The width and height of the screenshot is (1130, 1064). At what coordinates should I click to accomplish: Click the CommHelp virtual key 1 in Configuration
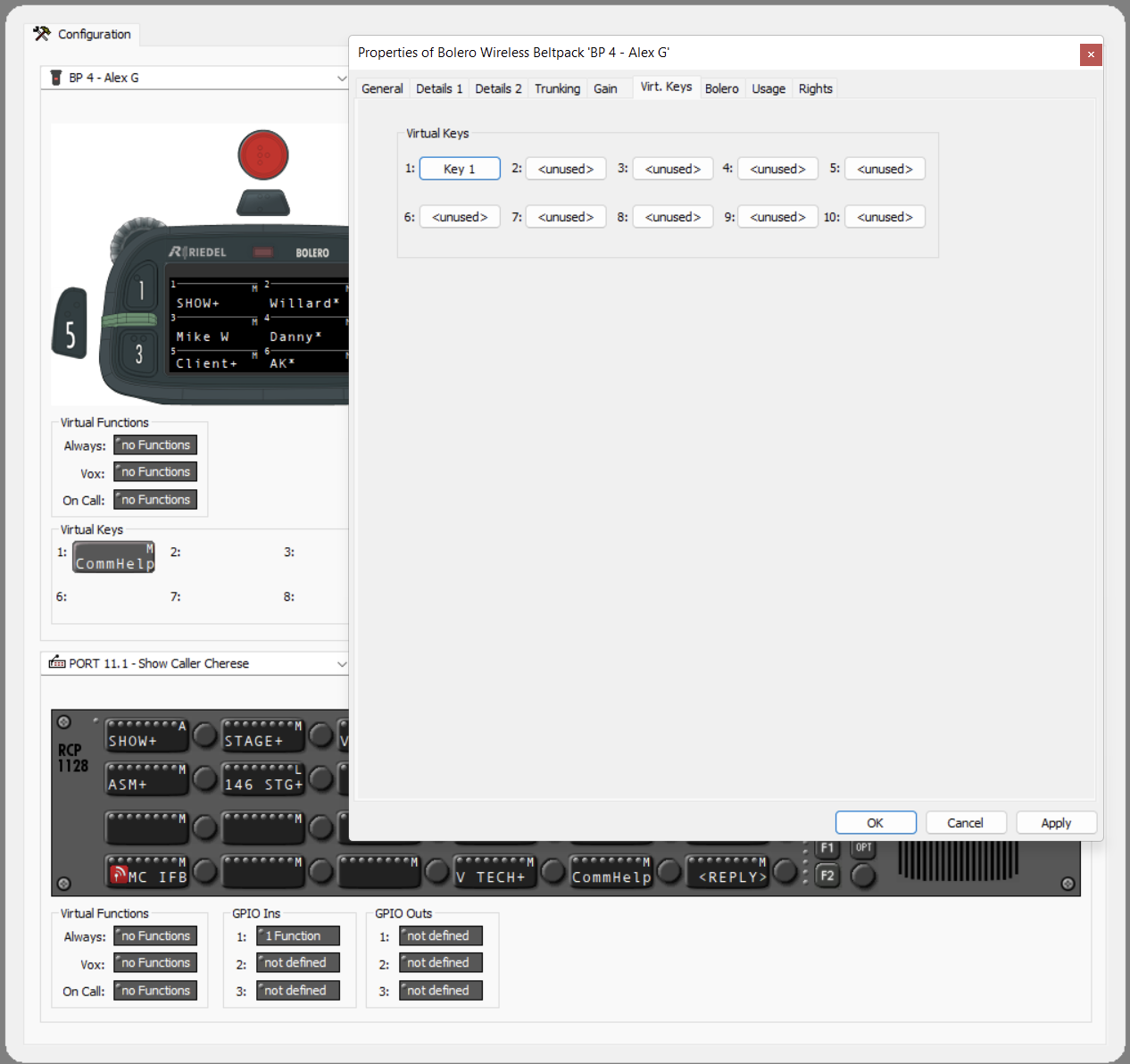[x=114, y=557]
